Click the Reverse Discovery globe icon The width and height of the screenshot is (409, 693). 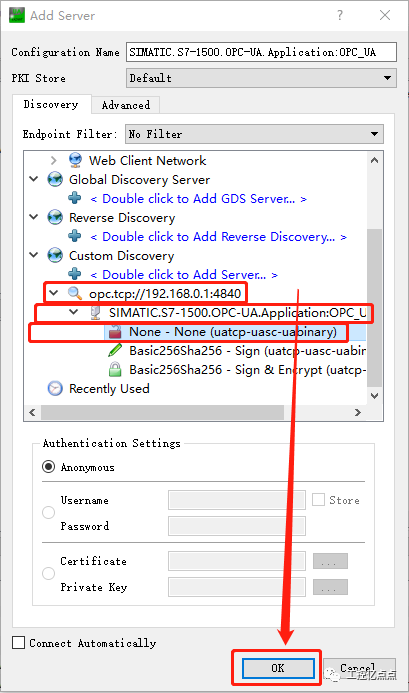pyautogui.click(x=55, y=217)
